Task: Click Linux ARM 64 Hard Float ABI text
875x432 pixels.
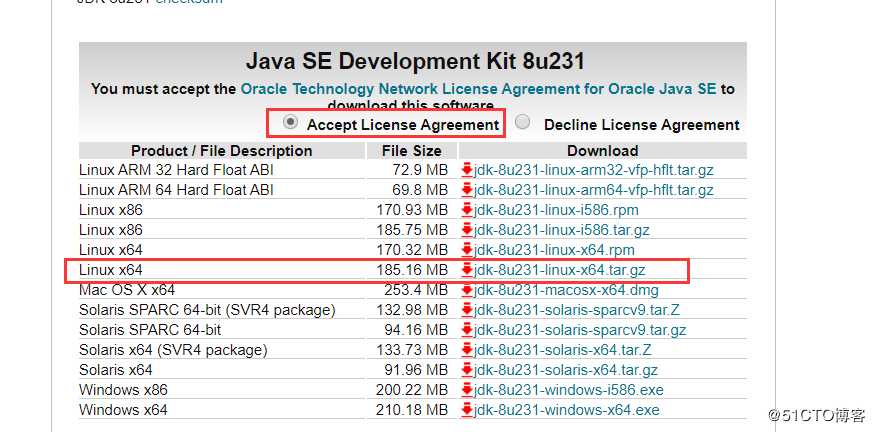Action: [176, 190]
